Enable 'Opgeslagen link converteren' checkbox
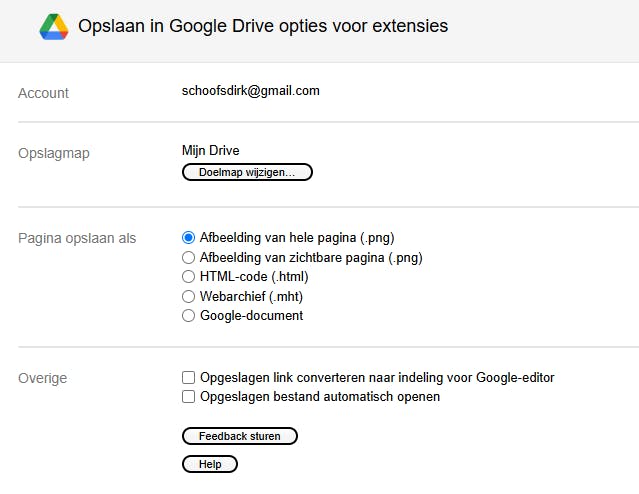 (x=188, y=378)
